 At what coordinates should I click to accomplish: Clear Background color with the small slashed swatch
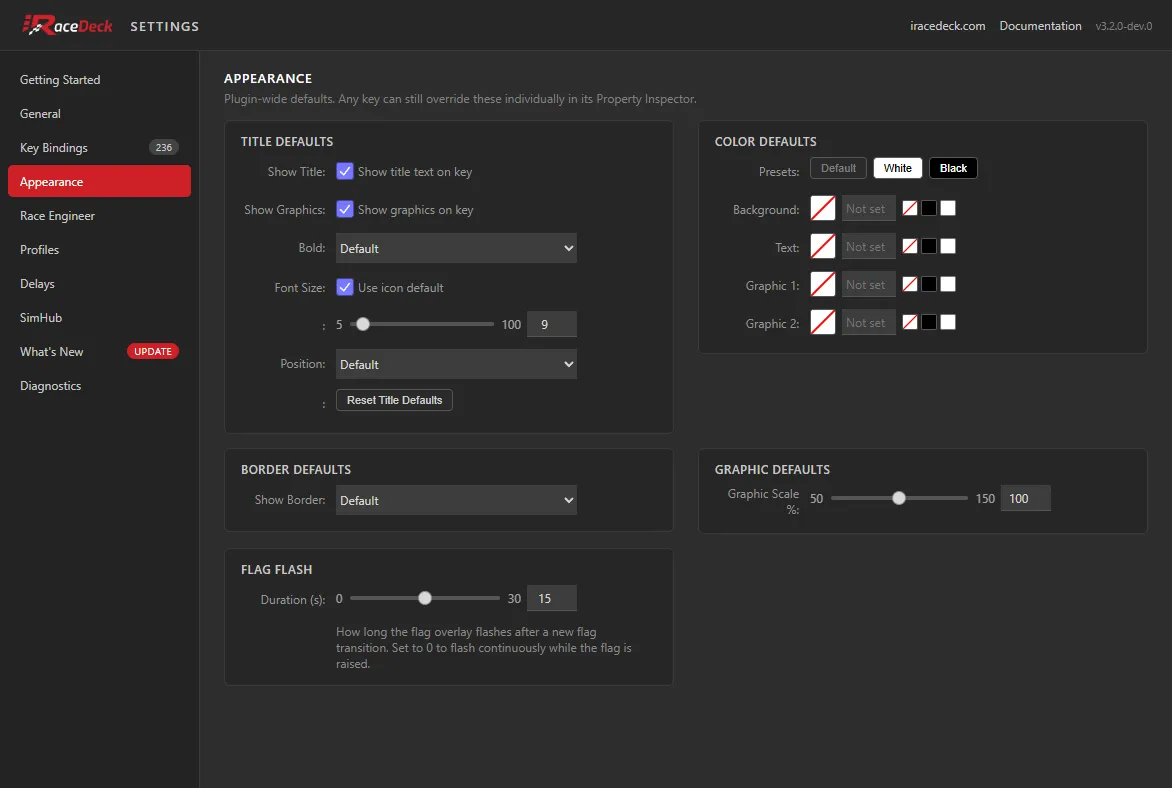click(x=910, y=209)
